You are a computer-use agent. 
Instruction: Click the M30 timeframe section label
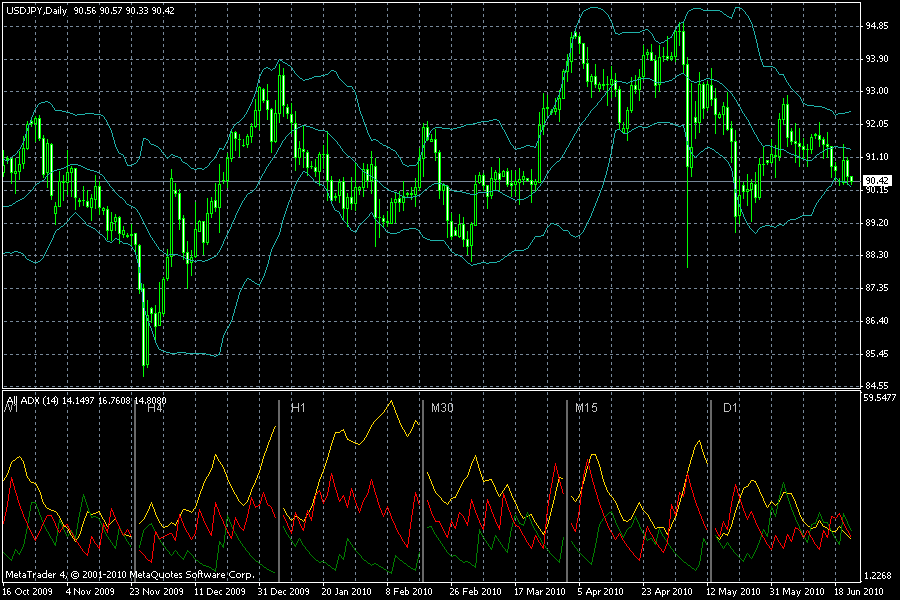442,408
